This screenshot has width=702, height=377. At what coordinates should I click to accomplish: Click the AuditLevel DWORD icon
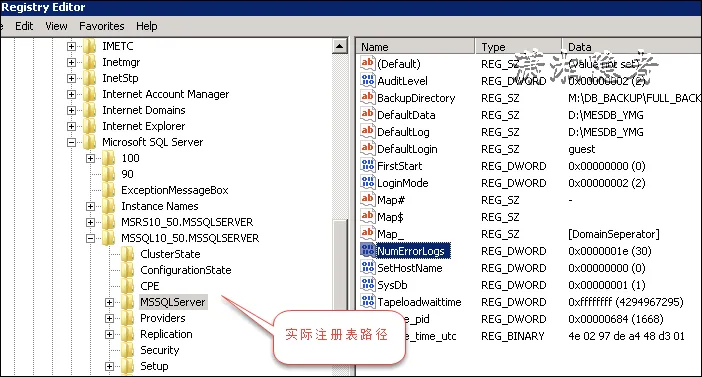coord(368,80)
